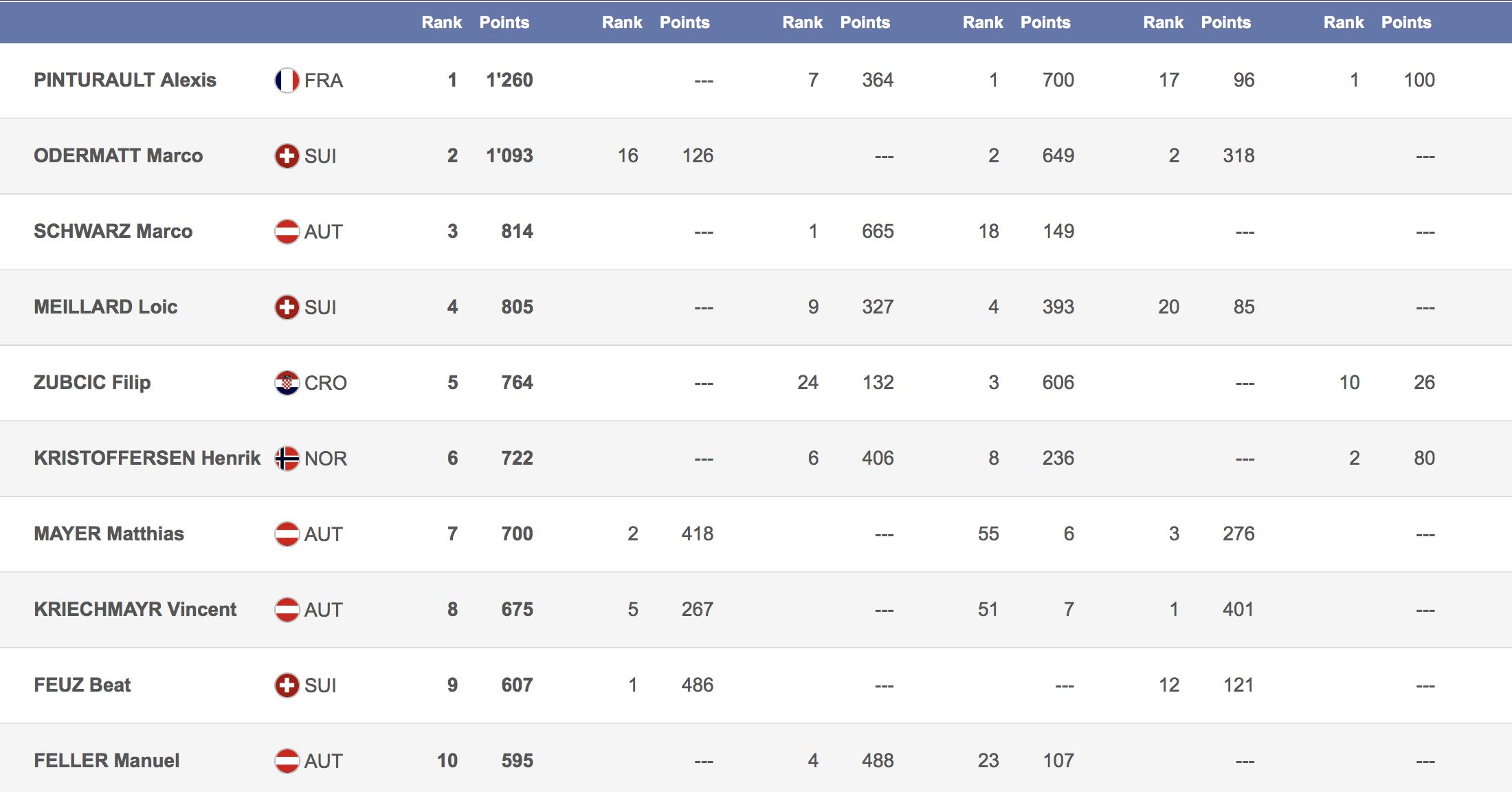Click the Austrian flag beside Feller Manuel
This screenshot has width=1512, height=792.
point(287,761)
